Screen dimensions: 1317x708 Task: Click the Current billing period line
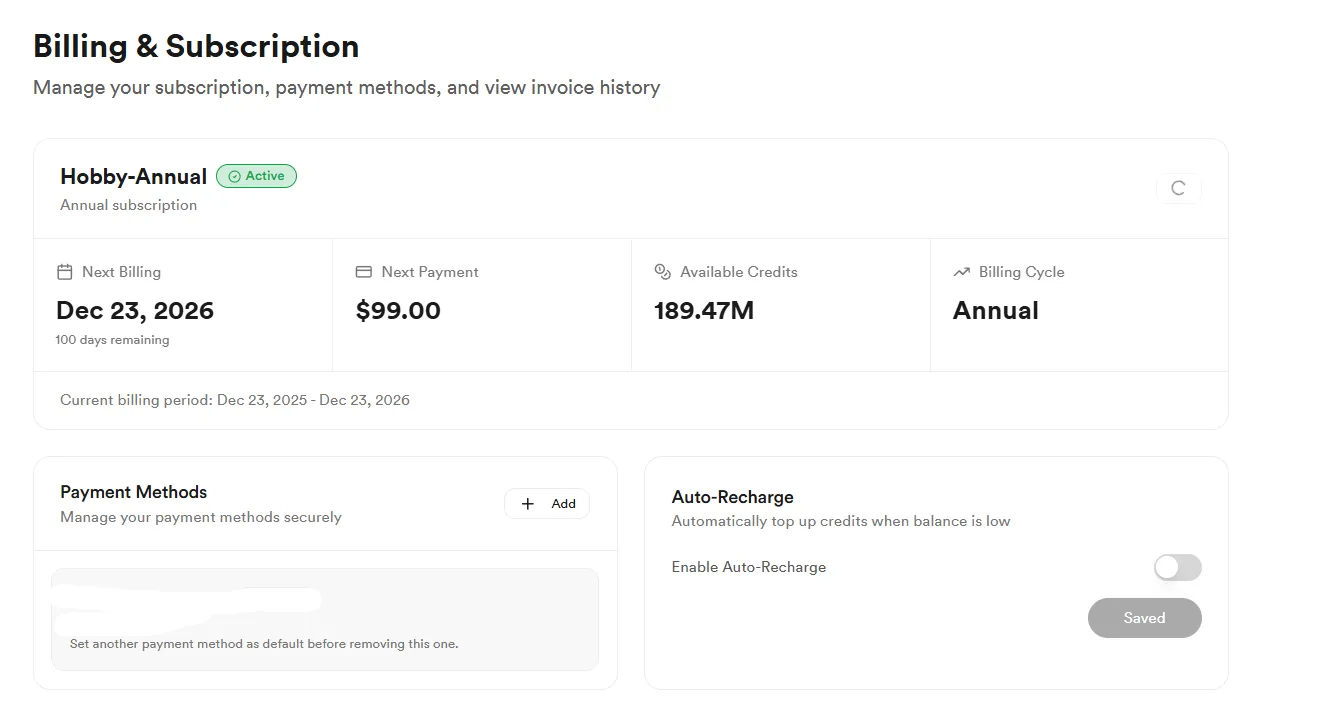tap(235, 400)
